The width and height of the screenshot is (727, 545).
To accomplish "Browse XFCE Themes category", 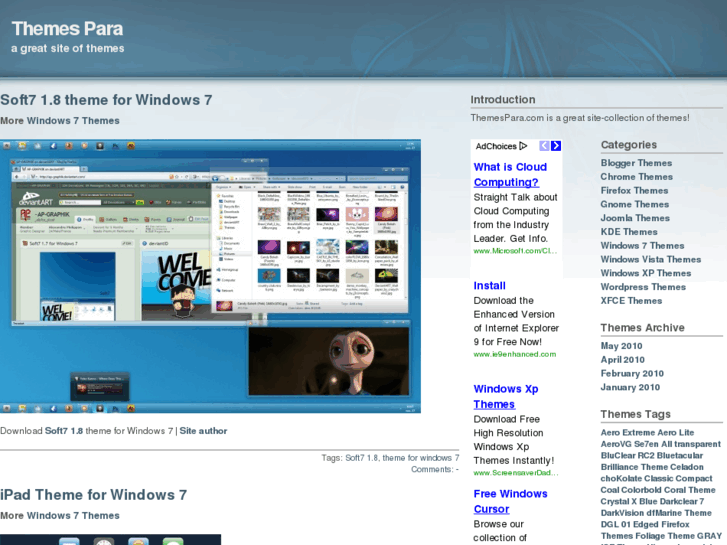I will [x=631, y=301].
